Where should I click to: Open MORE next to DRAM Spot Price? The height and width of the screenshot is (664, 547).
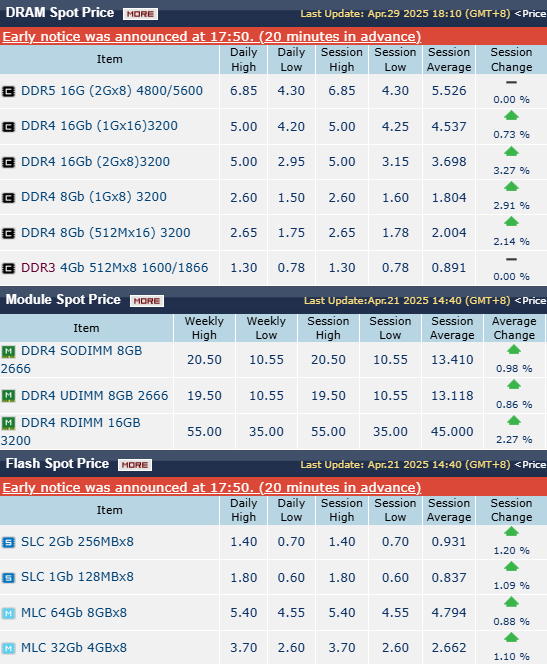pyautogui.click(x=141, y=14)
